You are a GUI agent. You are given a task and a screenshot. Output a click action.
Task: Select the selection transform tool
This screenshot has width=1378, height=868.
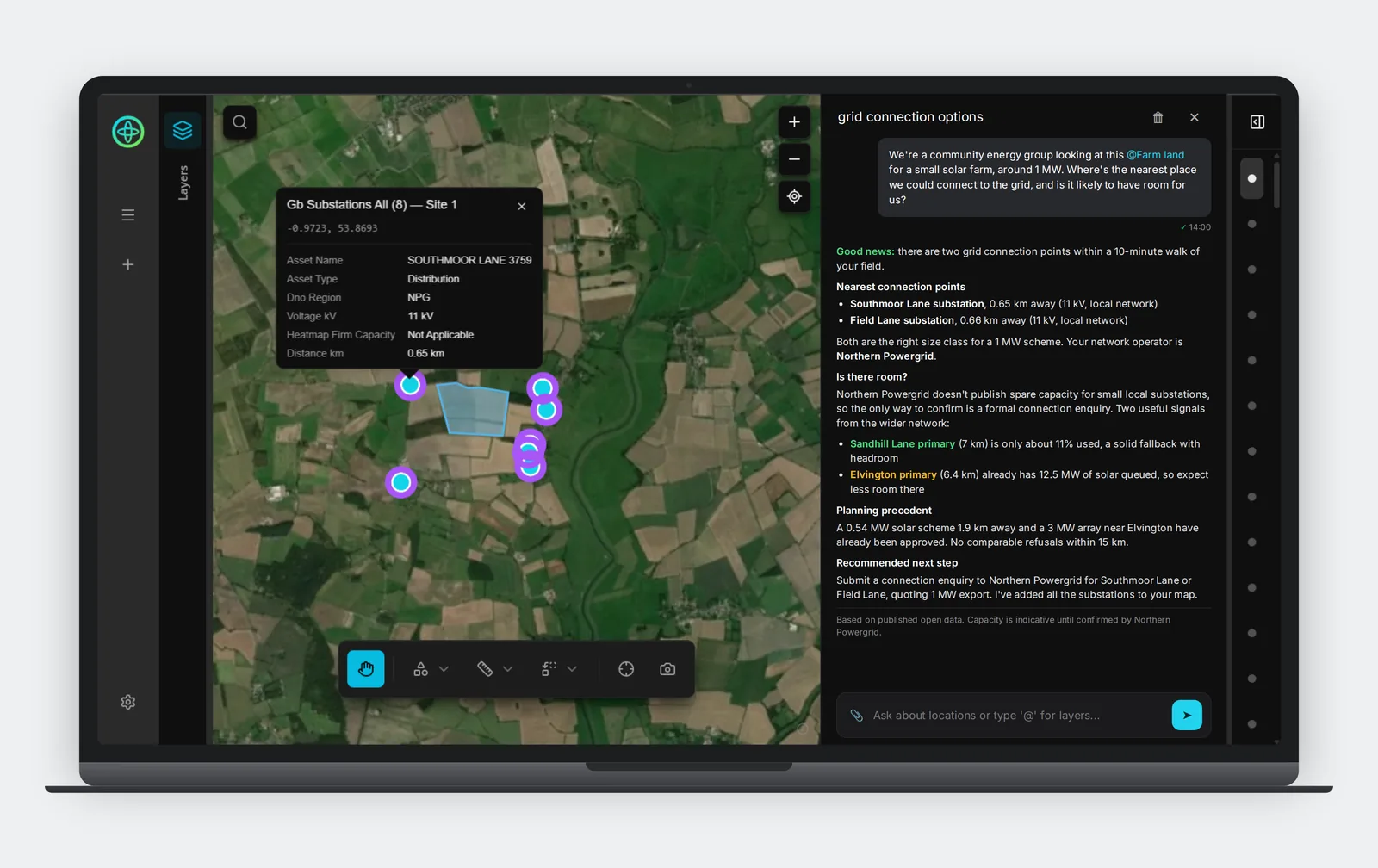click(549, 669)
